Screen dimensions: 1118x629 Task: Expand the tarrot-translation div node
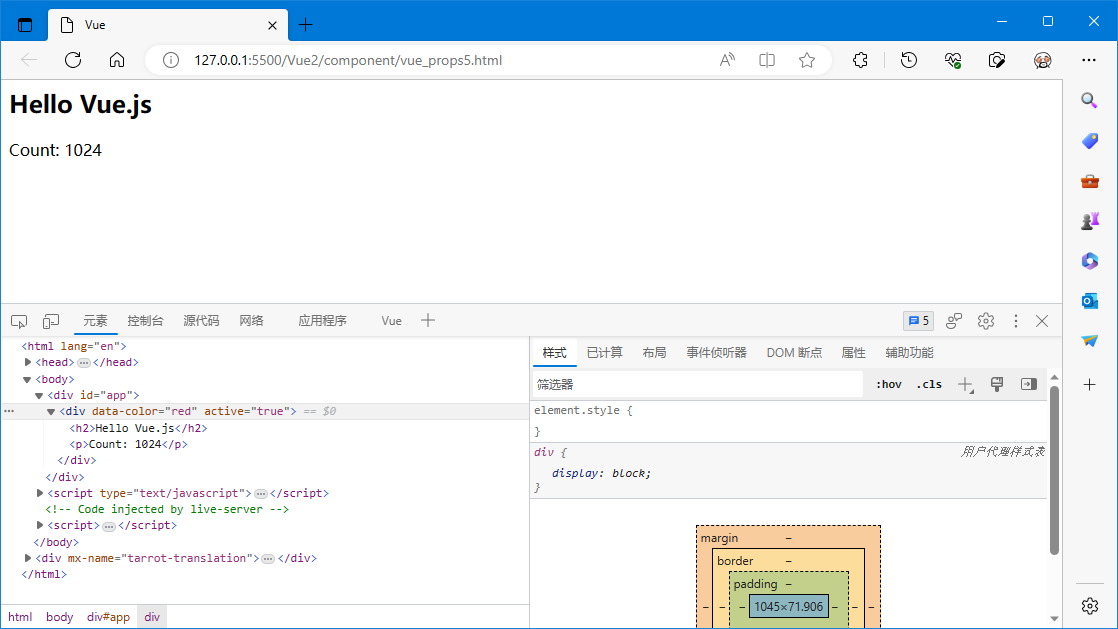(28, 558)
